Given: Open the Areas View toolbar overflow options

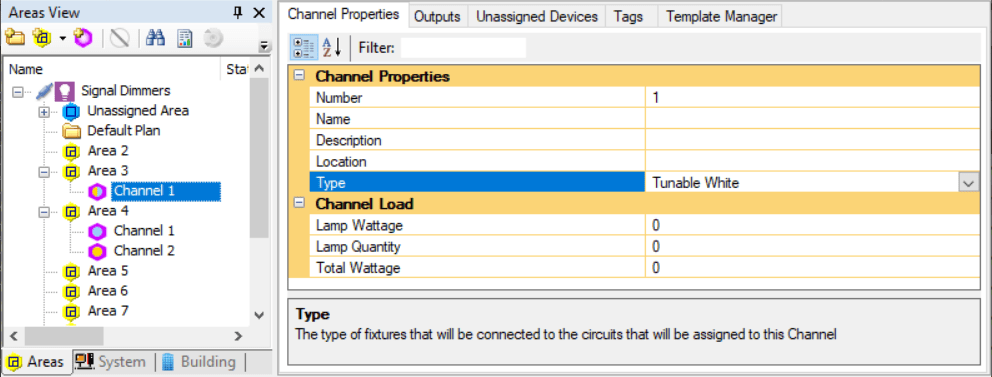Looking at the screenshot, I should 265,46.
